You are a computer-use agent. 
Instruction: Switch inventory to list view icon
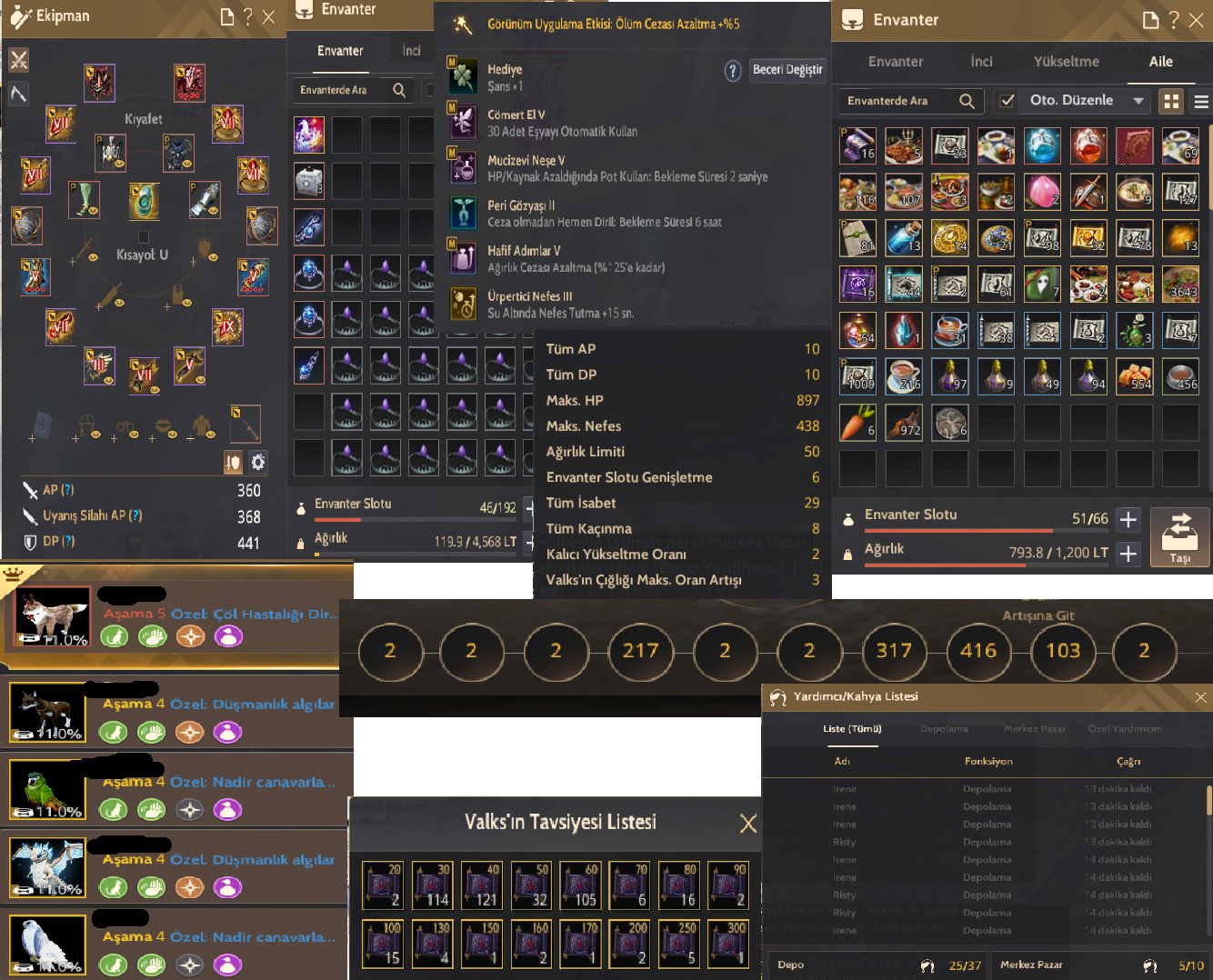[x=1201, y=101]
